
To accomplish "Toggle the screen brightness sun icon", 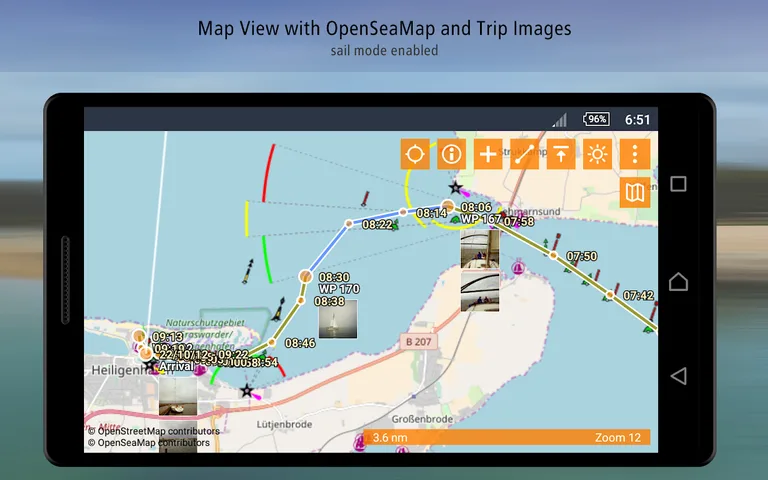I will pos(598,154).
